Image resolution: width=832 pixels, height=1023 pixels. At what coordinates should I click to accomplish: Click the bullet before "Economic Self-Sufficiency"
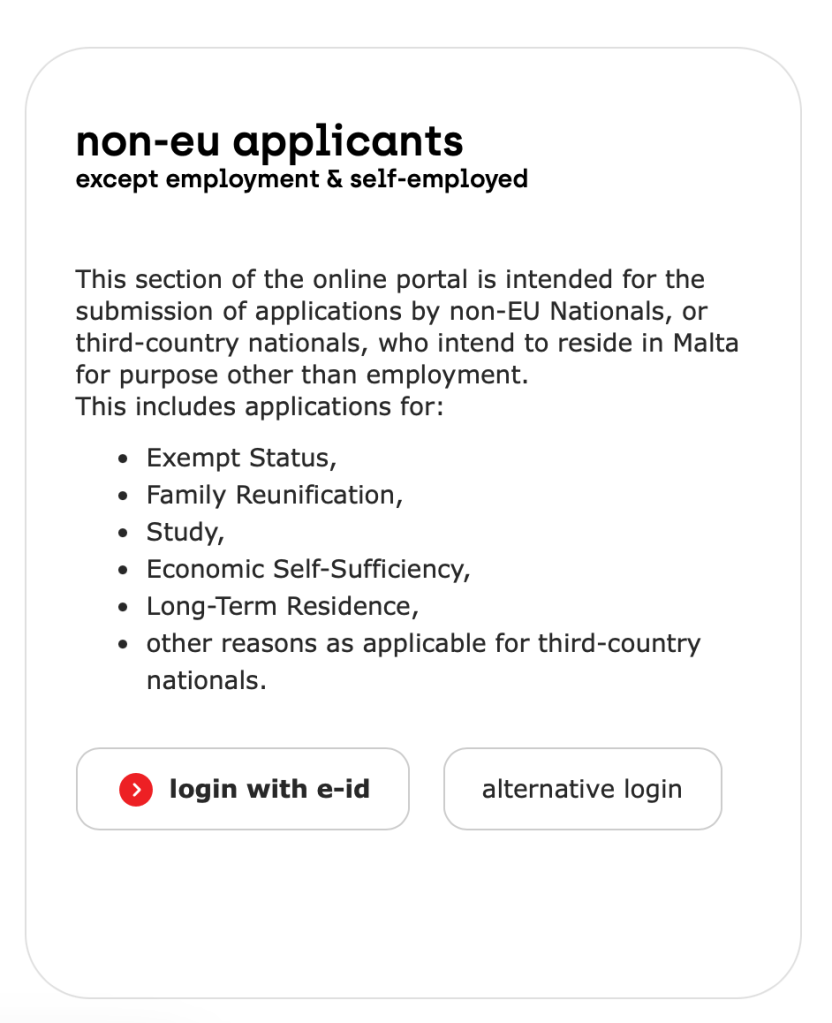[123, 570]
